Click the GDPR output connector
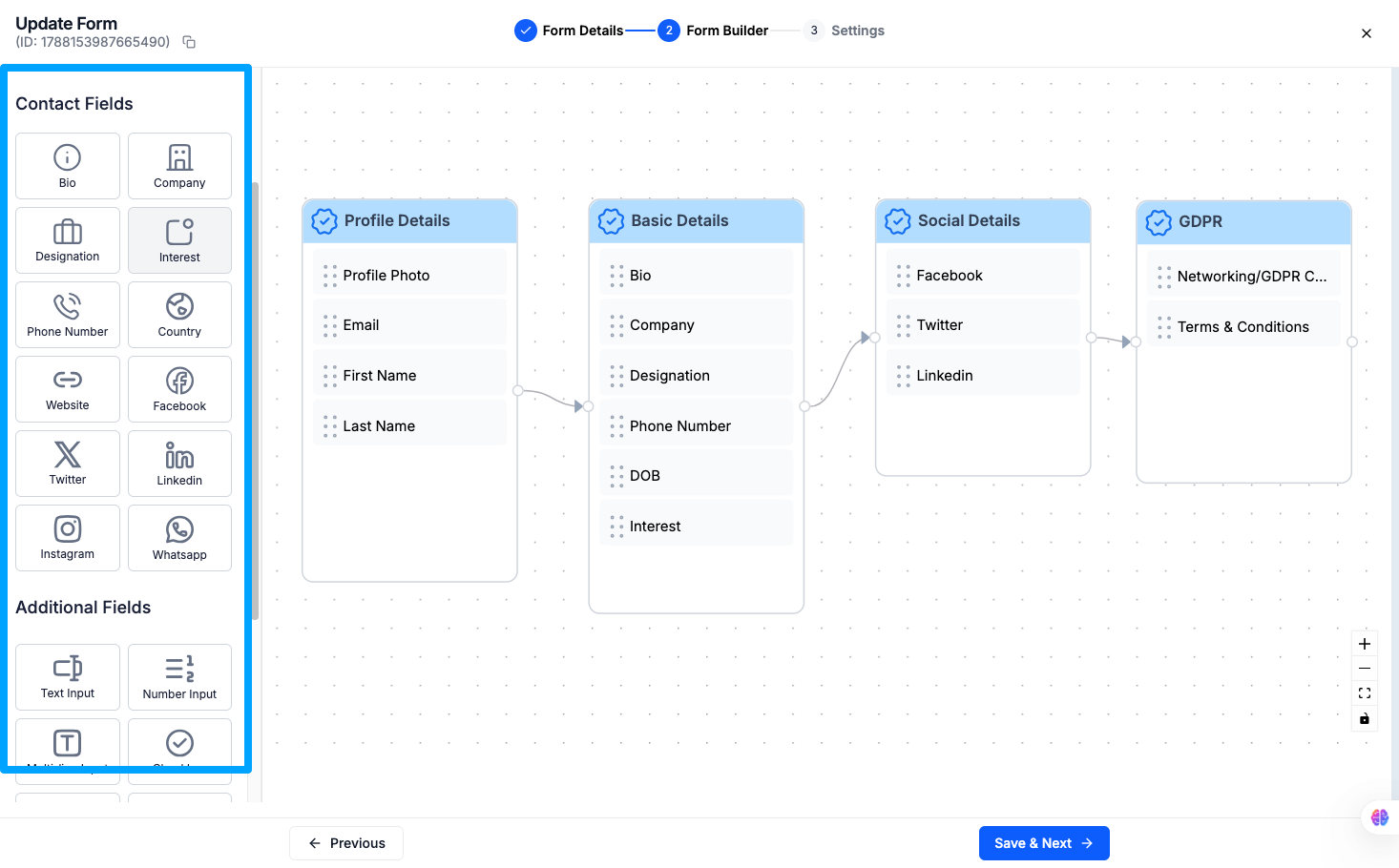Viewport: 1399px width, 868px height. click(1352, 341)
